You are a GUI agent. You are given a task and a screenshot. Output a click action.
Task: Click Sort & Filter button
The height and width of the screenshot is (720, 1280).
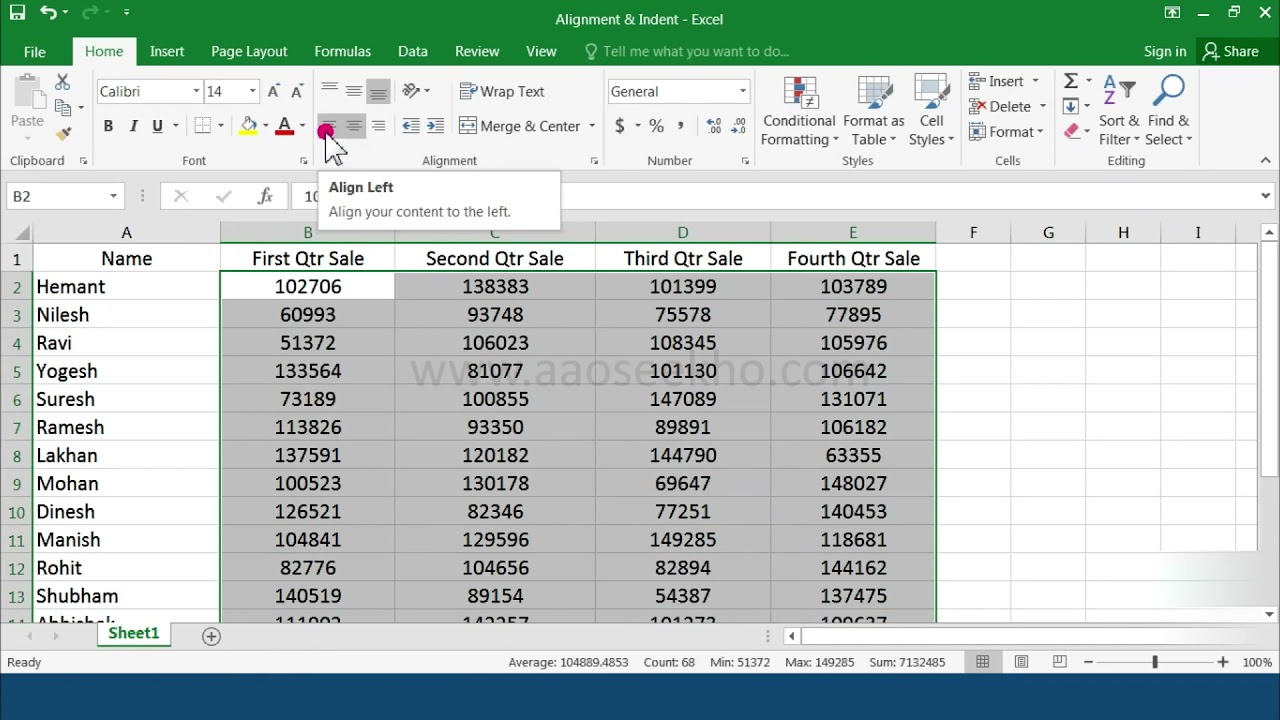1119,112
